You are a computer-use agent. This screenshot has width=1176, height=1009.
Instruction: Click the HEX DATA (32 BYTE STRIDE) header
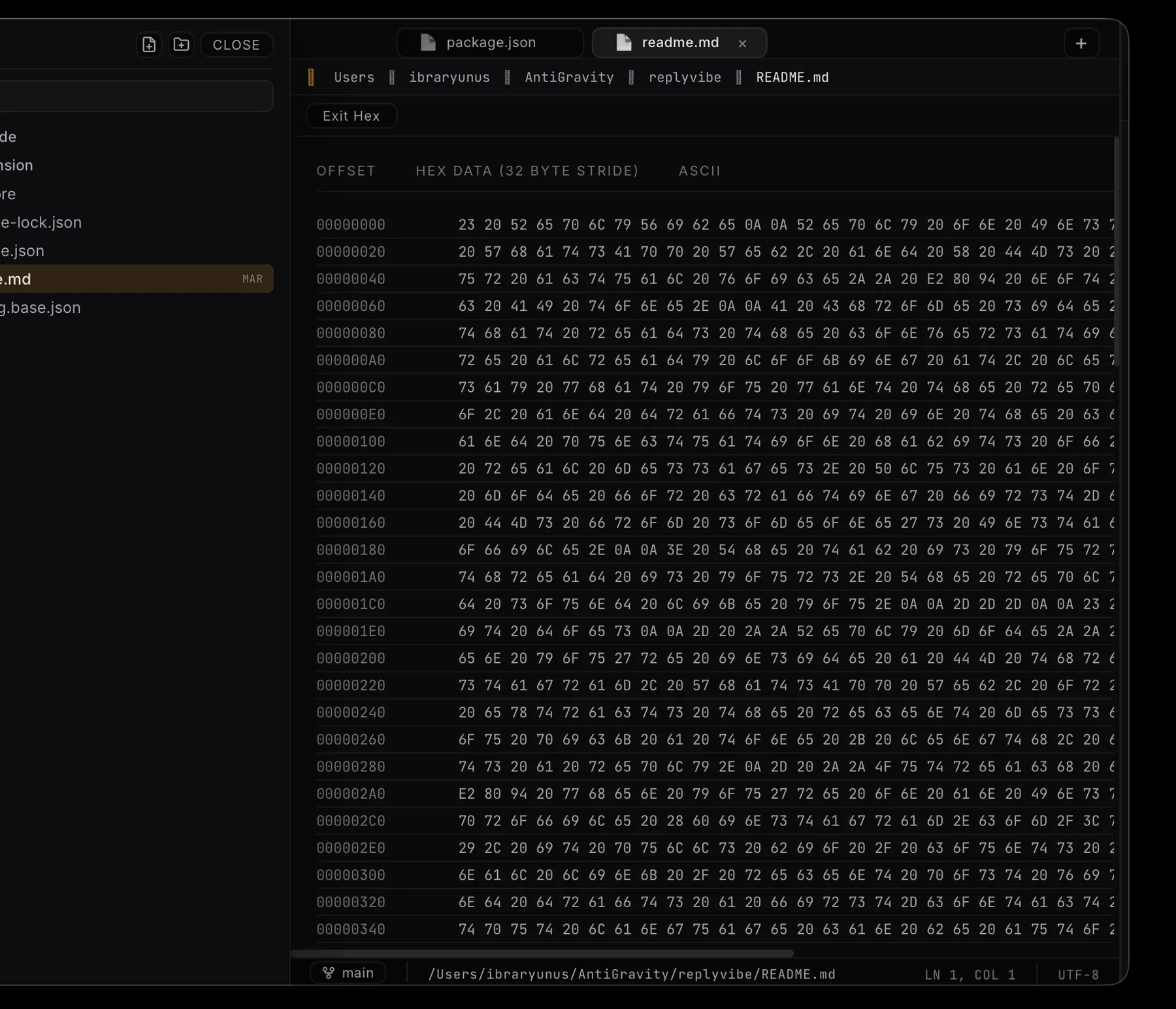[527, 171]
